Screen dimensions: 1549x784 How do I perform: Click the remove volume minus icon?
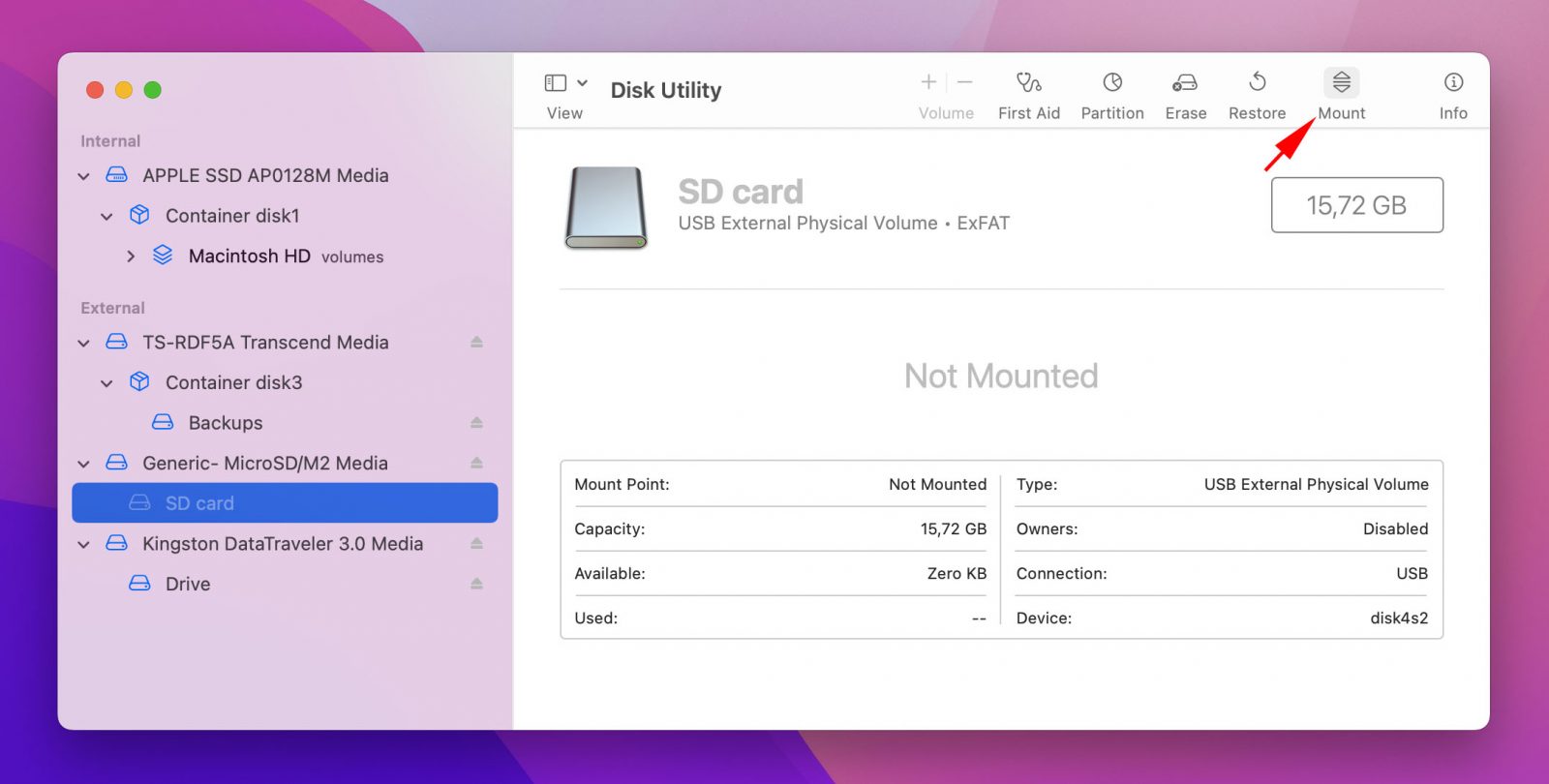tap(965, 82)
